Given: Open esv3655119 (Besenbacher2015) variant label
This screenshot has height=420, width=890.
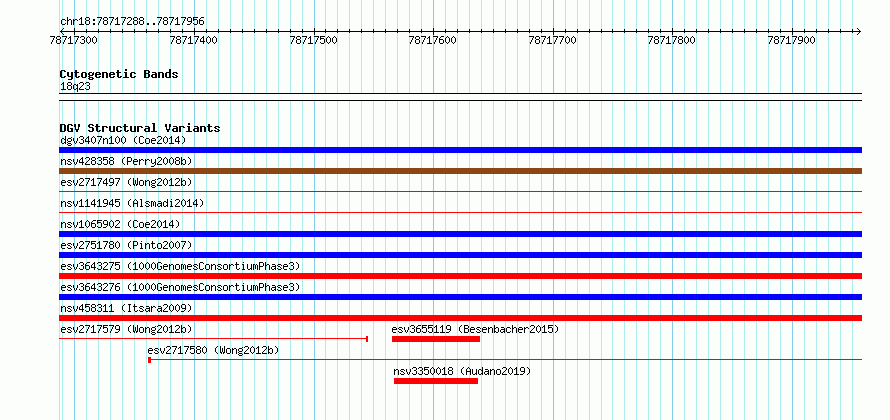Looking at the screenshot, I should [x=475, y=329].
